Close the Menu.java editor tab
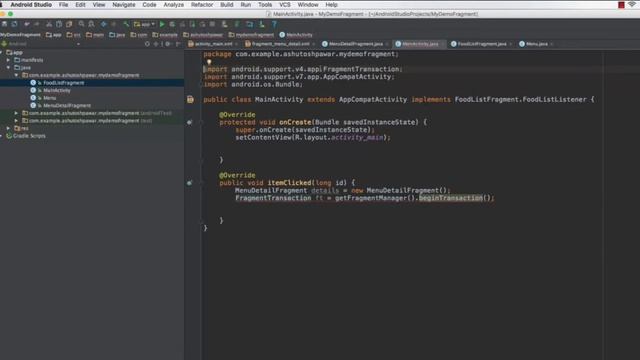 click(551, 44)
